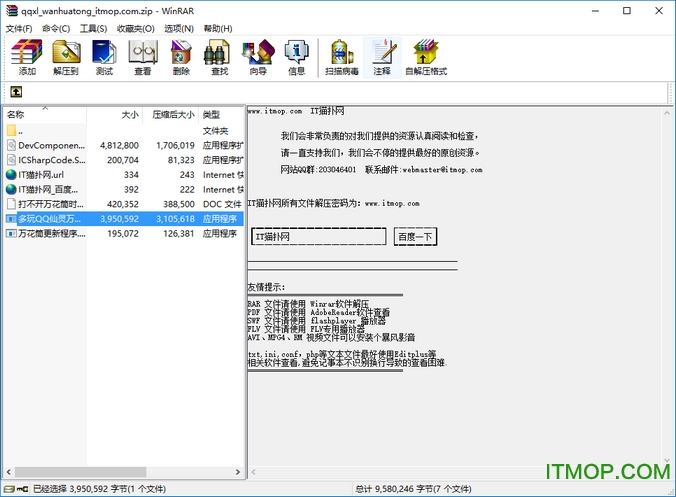Screen dimensions: 676x497
Task: Click the 3,105,618 packed size cell
Action: (x=175, y=219)
